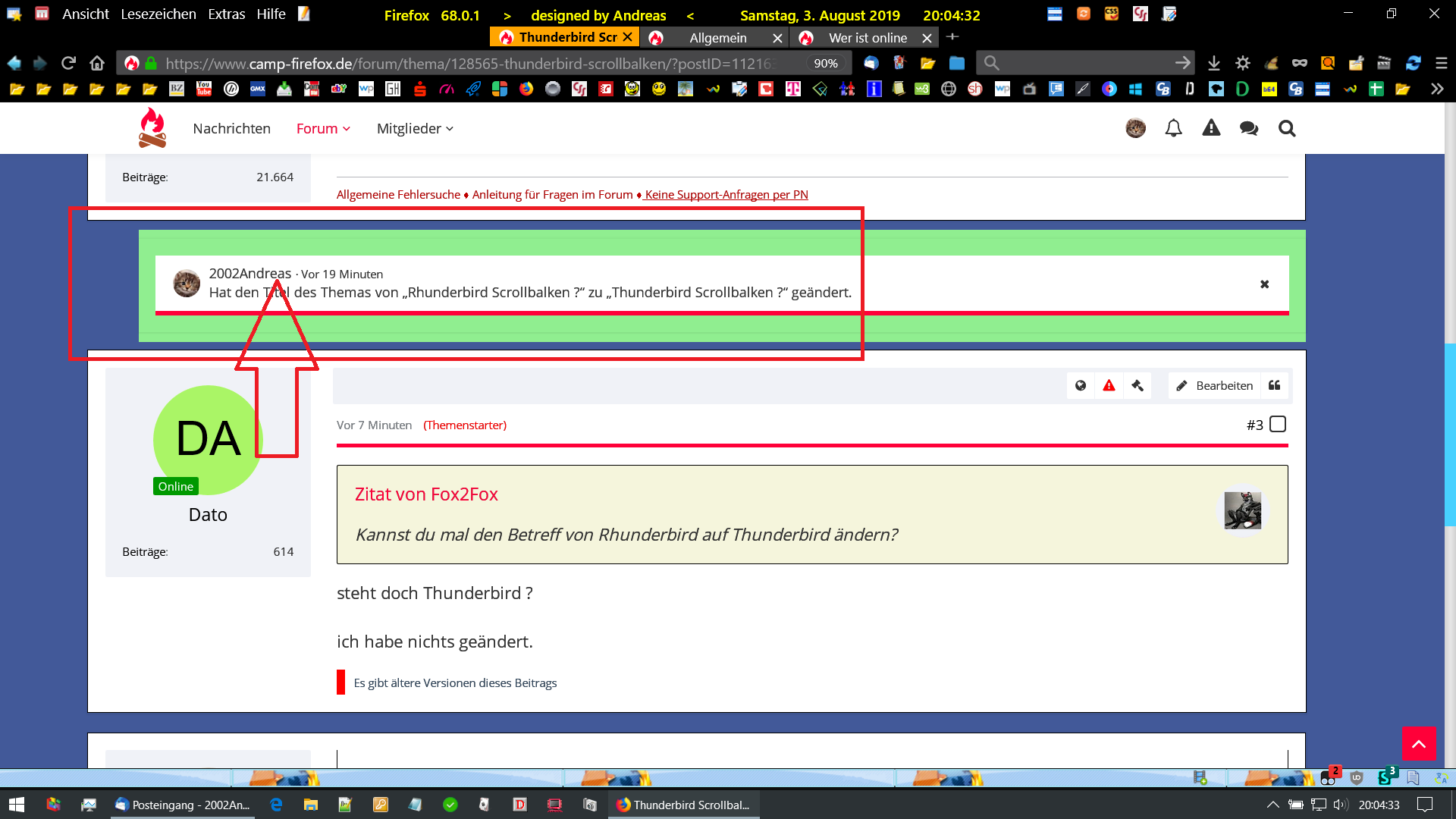
Task: Tick the checkbox next to post #3
Action: pos(1278,424)
